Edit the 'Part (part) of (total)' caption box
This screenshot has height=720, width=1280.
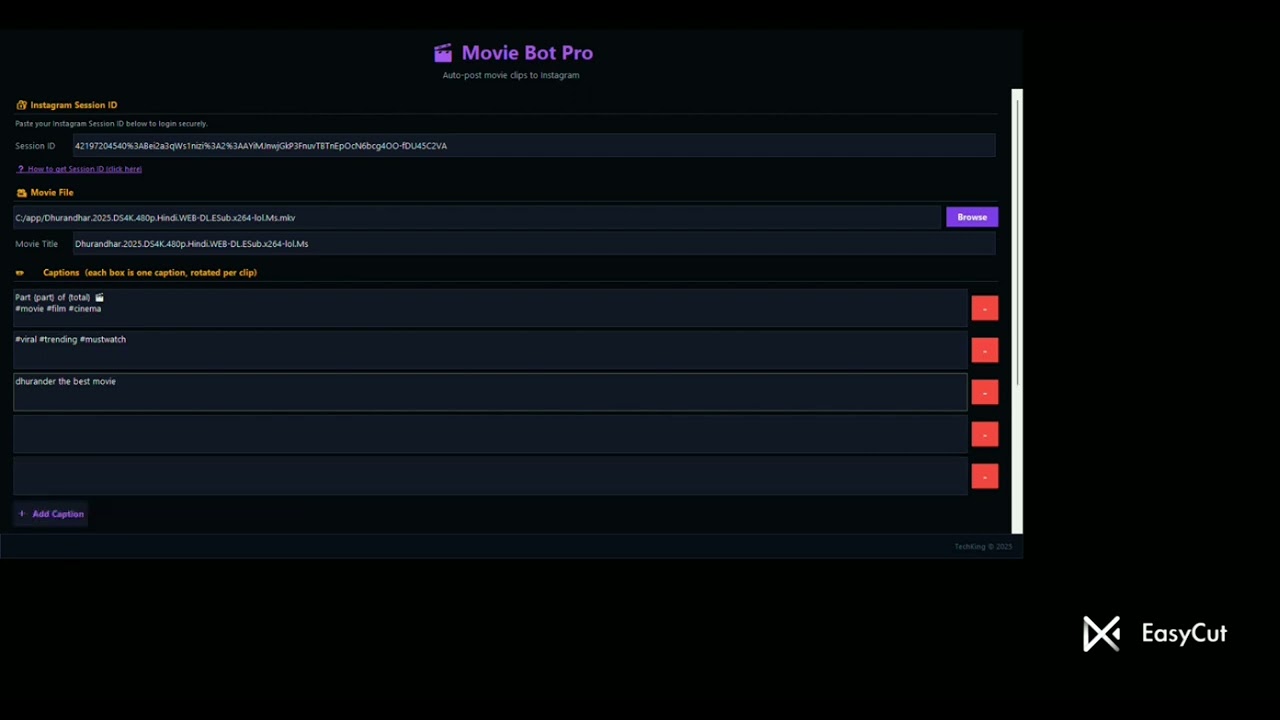coord(490,309)
